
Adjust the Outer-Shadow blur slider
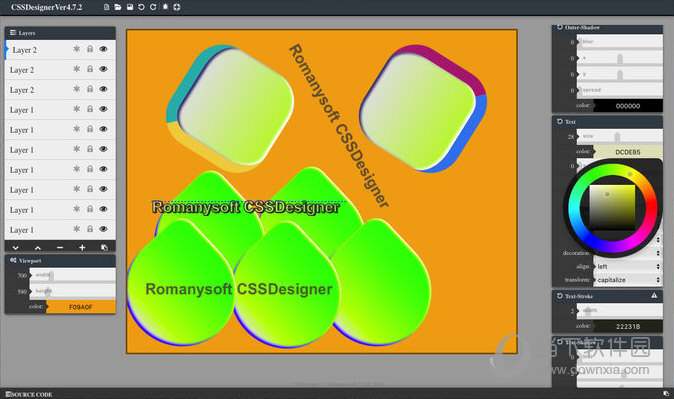click(x=619, y=42)
